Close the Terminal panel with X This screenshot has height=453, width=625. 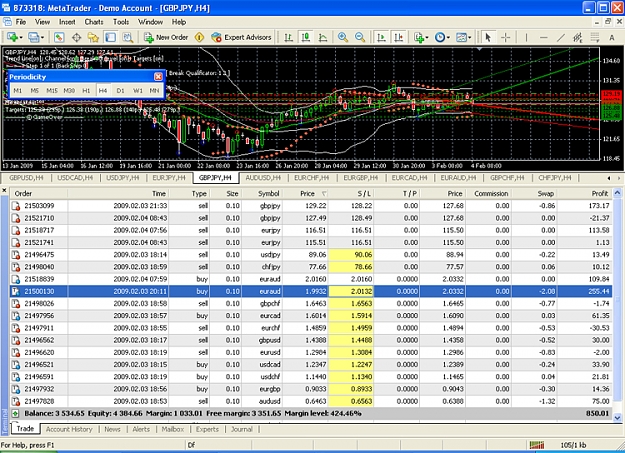[x=4, y=191]
